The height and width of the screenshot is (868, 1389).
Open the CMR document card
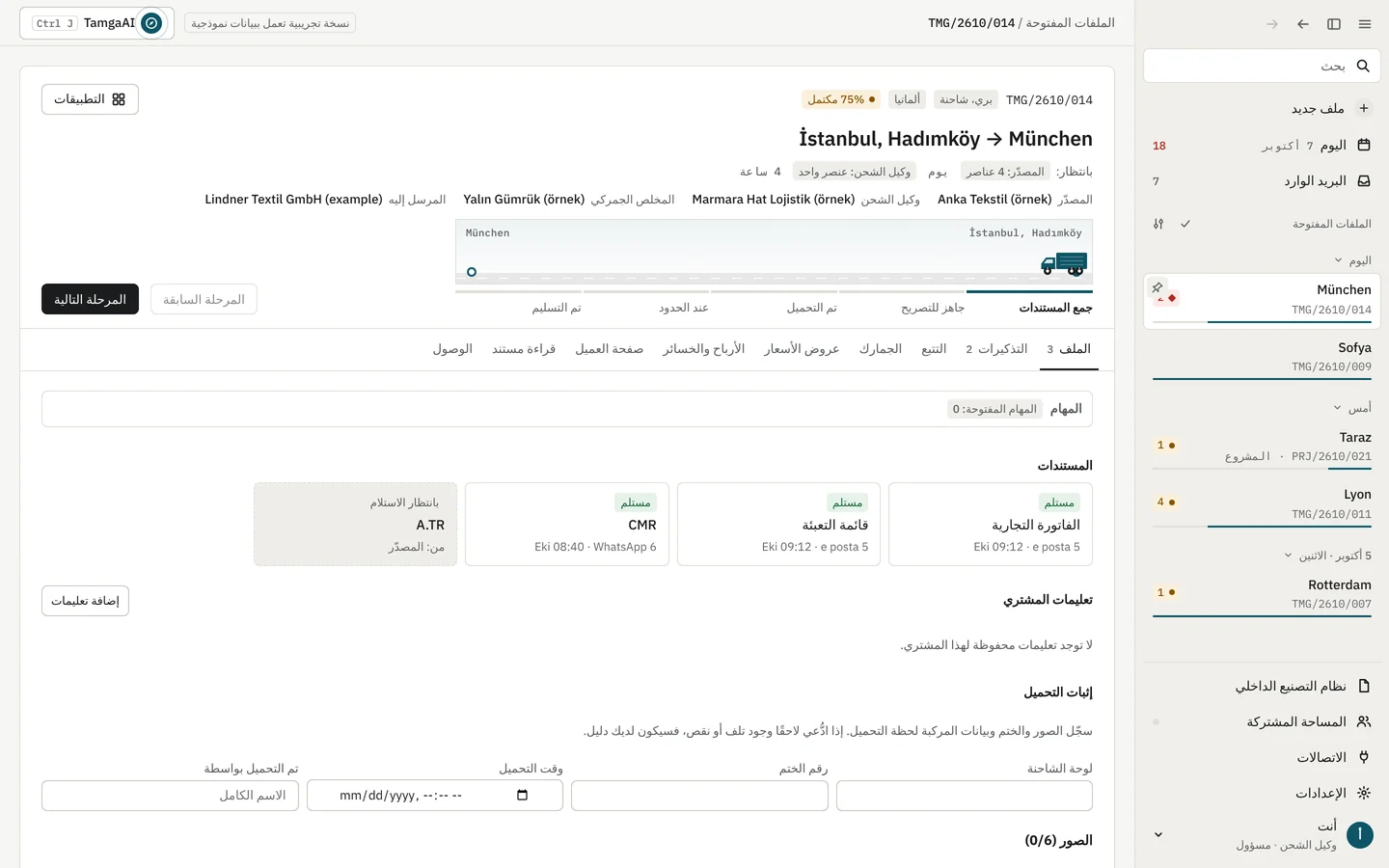567,524
